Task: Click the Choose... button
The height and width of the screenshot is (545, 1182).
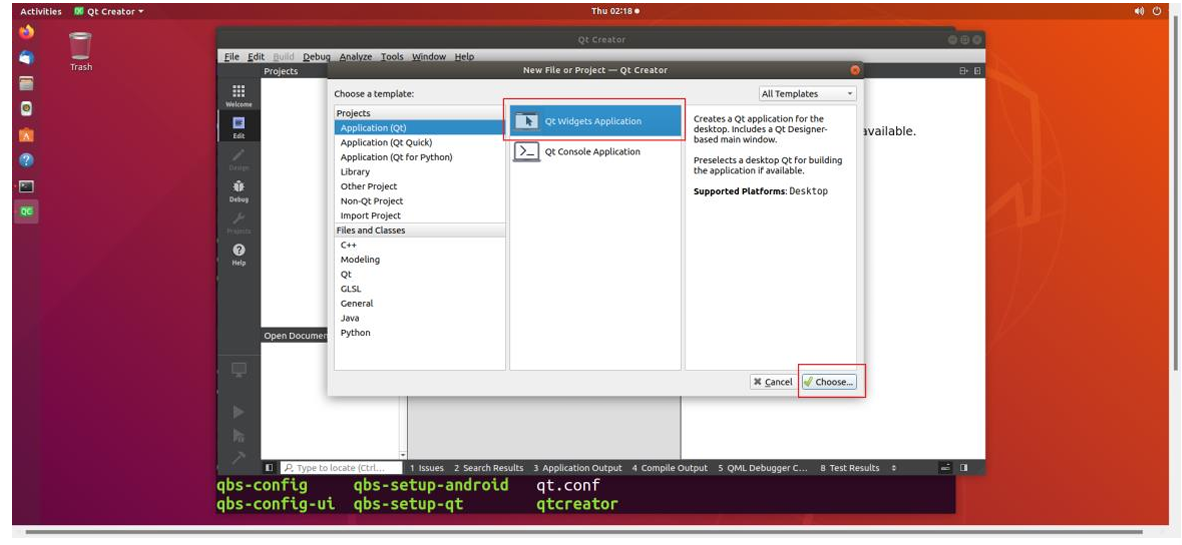Action: click(828, 382)
